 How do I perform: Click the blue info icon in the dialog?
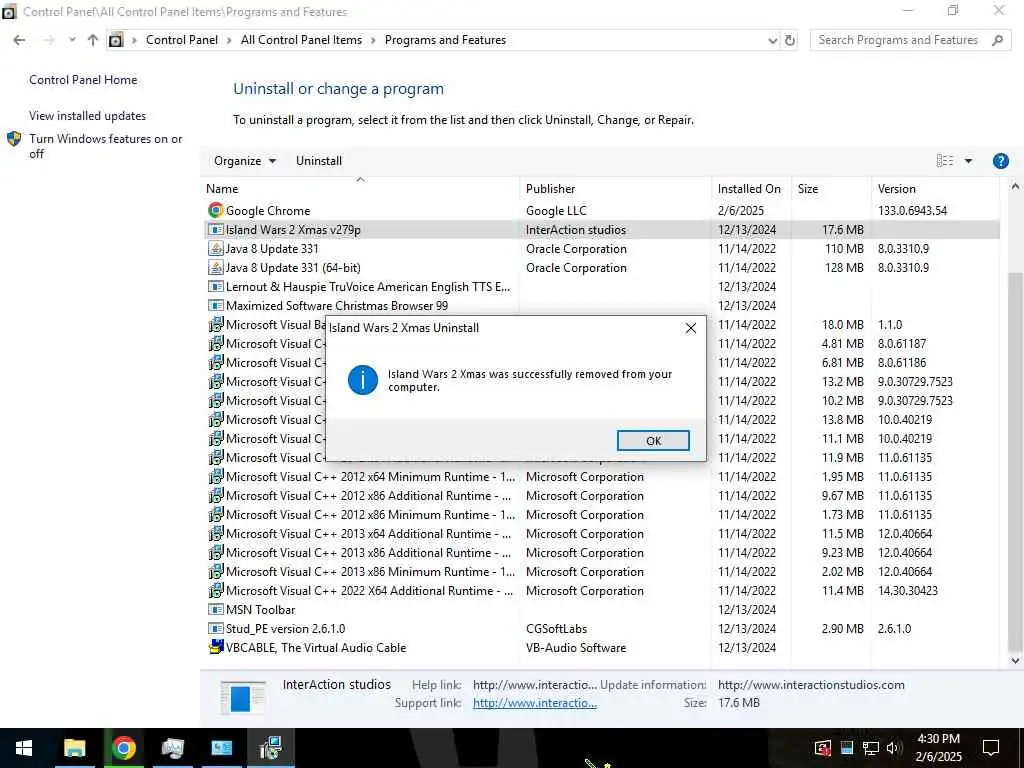coord(362,380)
